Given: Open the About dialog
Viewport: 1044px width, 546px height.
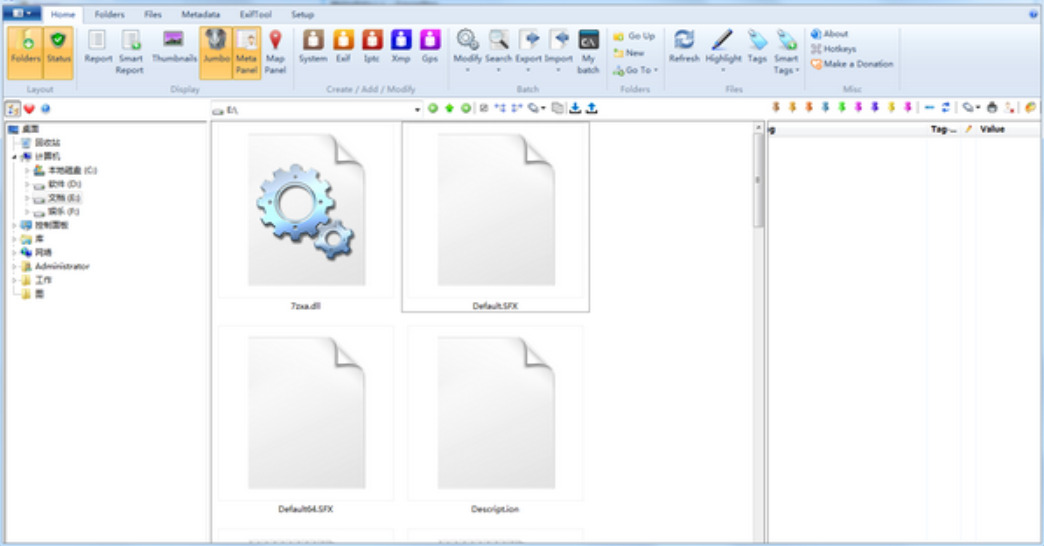Looking at the screenshot, I should click(x=830, y=33).
